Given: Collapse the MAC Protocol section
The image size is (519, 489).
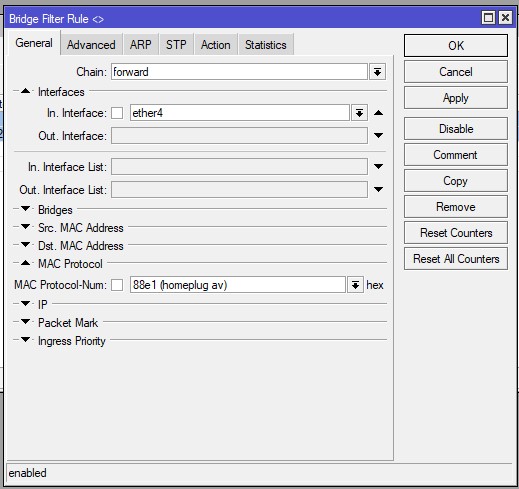Looking at the screenshot, I should coord(26,263).
